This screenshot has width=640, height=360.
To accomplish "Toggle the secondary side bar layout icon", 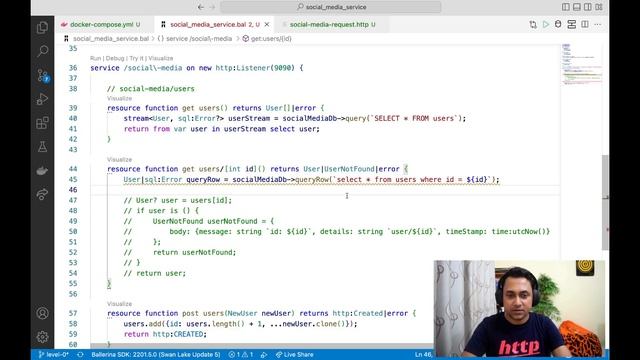I will point(588,7).
